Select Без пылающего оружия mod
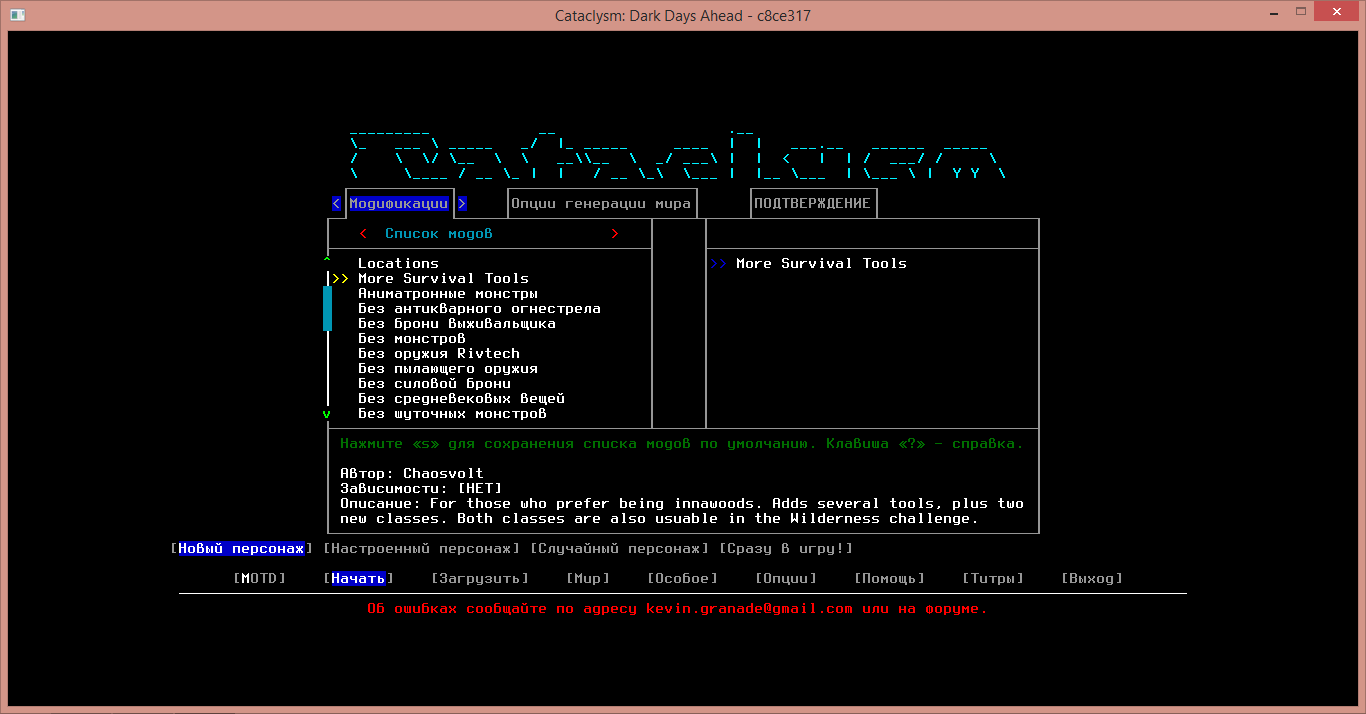Screen dimensions: 1366x714 click(448, 368)
